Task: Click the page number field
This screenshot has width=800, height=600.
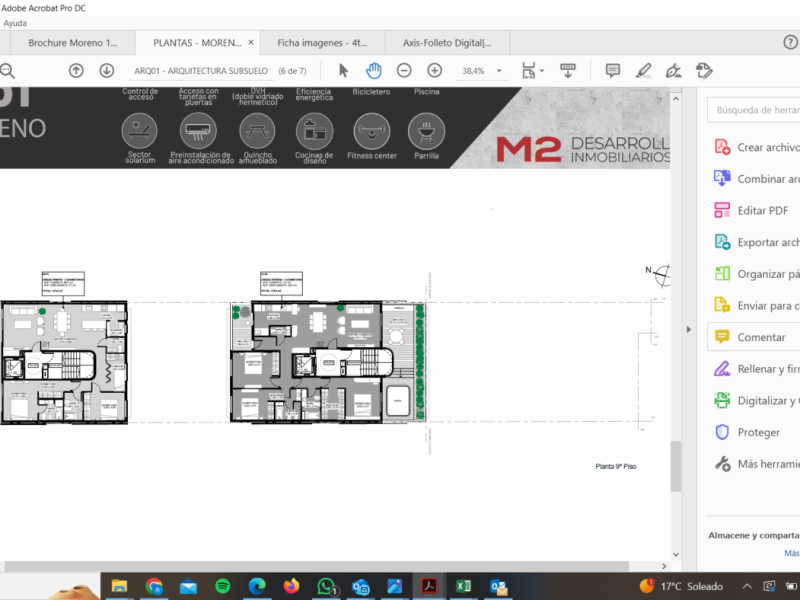Action: point(201,71)
